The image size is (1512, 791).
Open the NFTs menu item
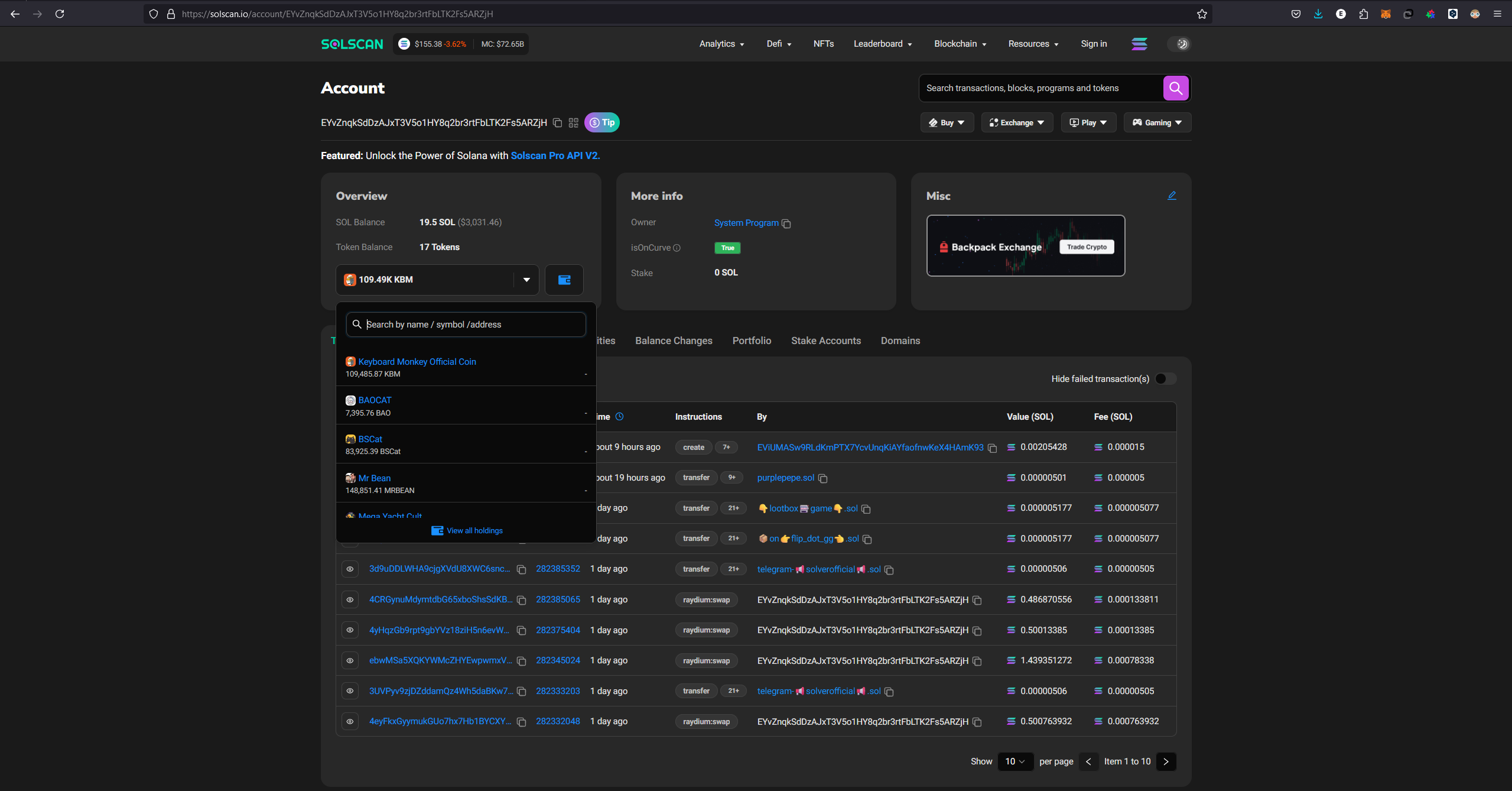823,44
